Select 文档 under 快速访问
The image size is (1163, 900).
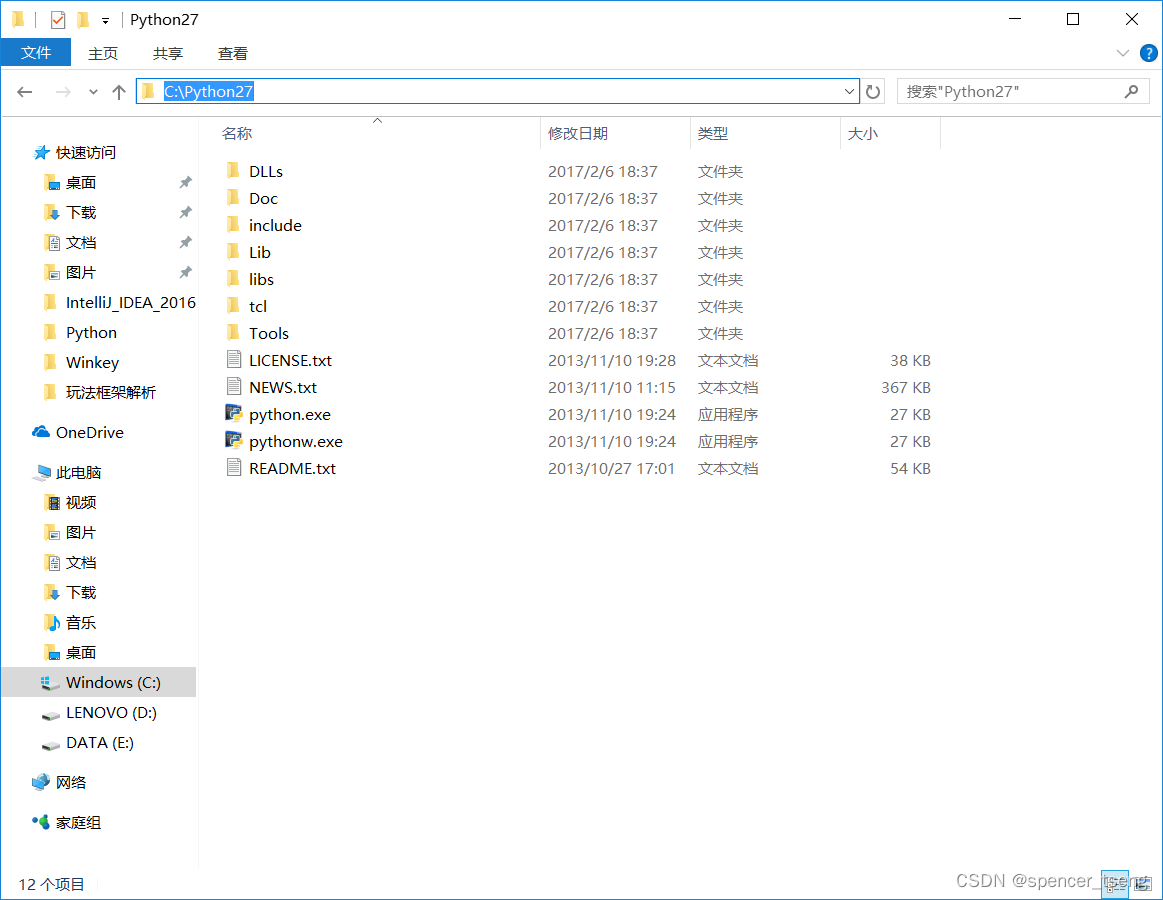click(99, 242)
